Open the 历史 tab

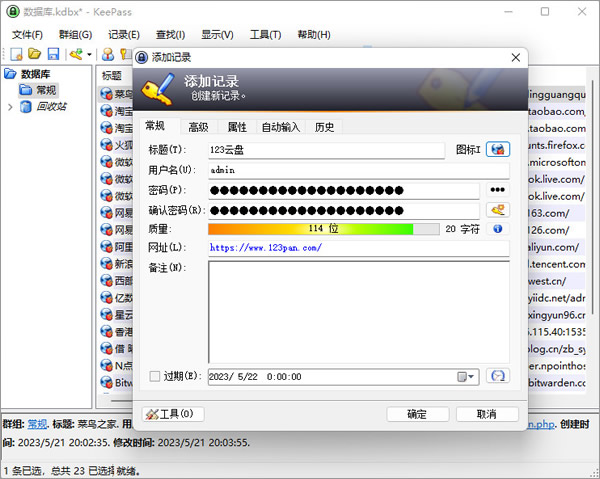click(324, 127)
